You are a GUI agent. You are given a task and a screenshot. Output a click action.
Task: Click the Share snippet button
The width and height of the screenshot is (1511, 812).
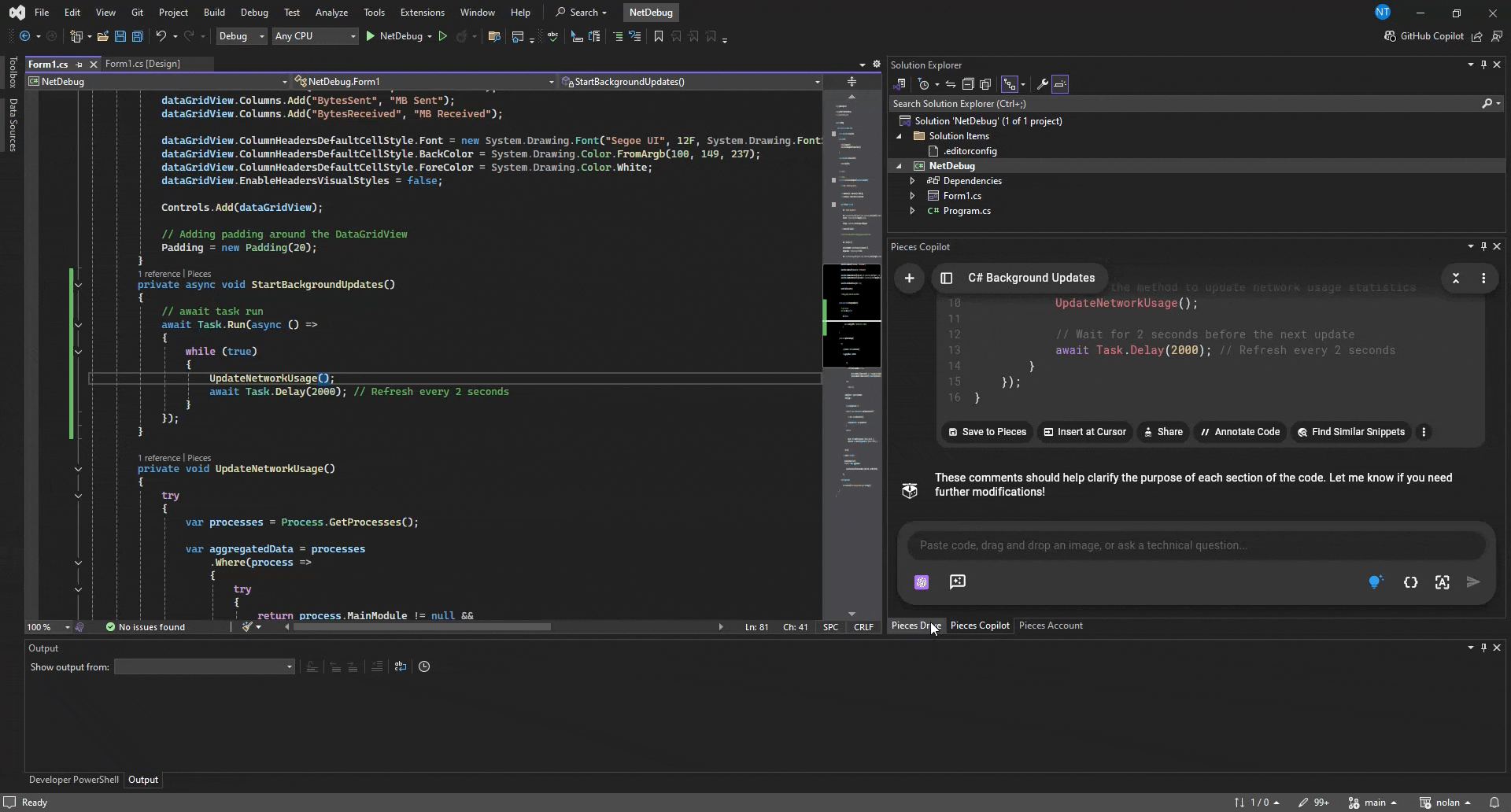[x=1163, y=432]
